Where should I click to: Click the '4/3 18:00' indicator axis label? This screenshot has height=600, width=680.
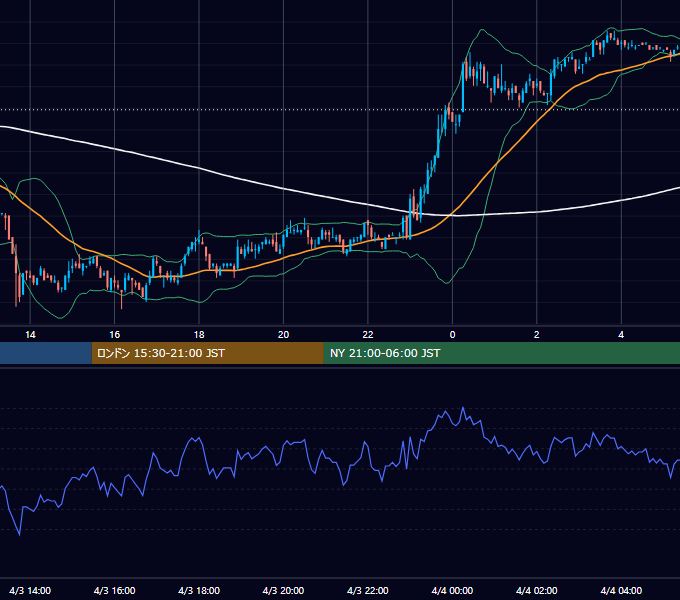click(199, 590)
